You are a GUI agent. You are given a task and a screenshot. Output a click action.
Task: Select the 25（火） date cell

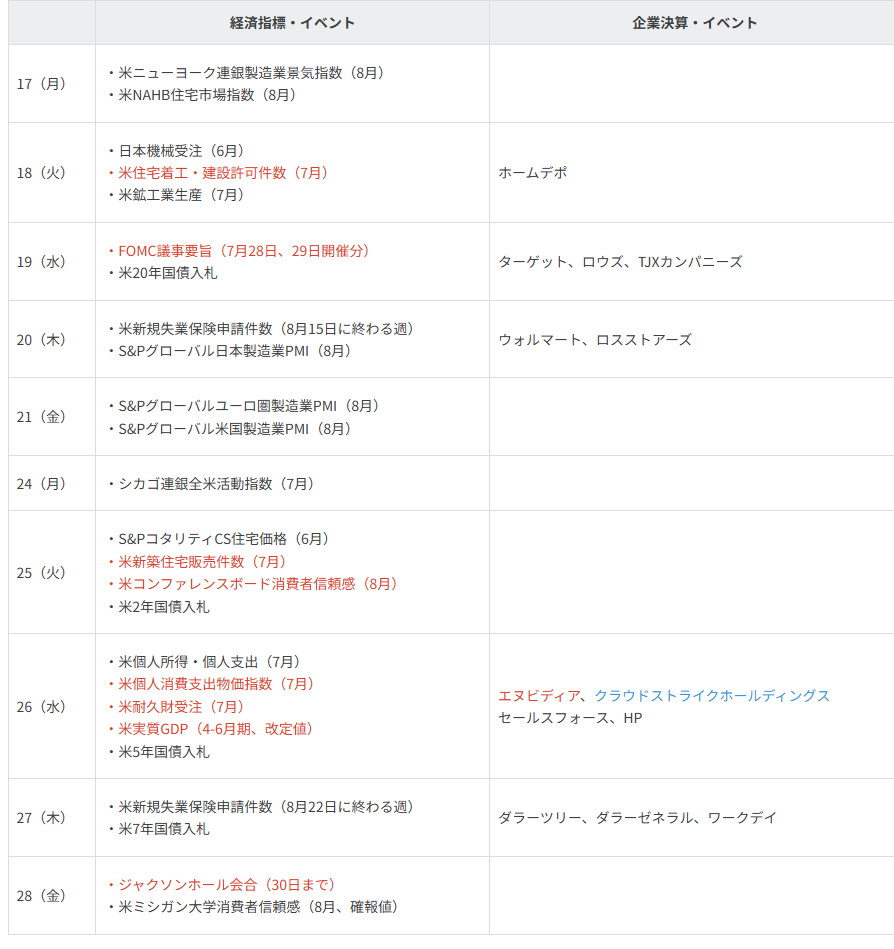coord(52,573)
